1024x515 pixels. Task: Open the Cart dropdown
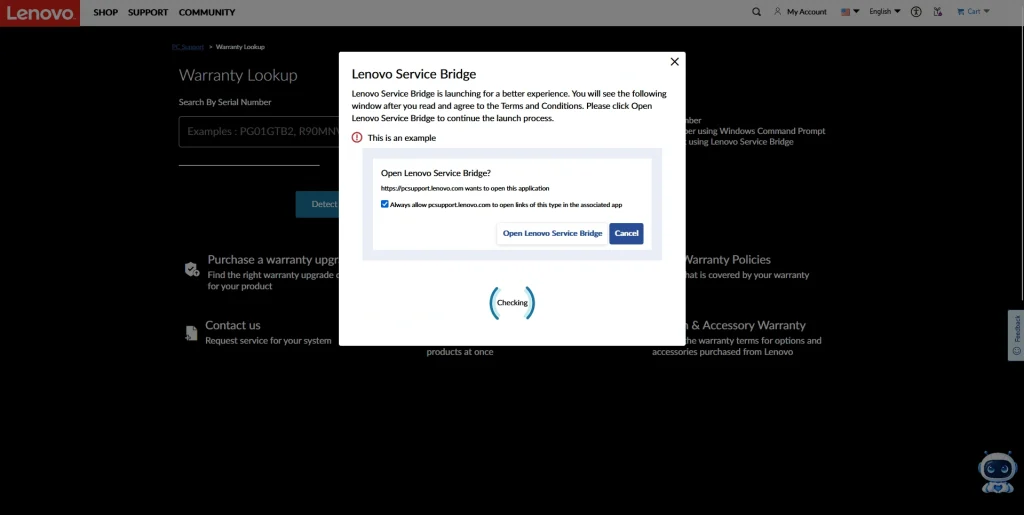(x=973, y=12)
